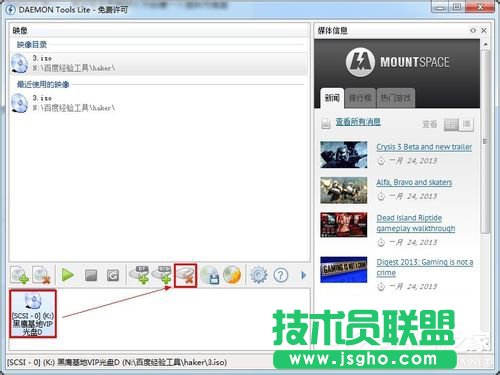500x375 pixels.
Task: Select the SCSI-0 (K:) virtual drive
Action: tap(33, 314)
